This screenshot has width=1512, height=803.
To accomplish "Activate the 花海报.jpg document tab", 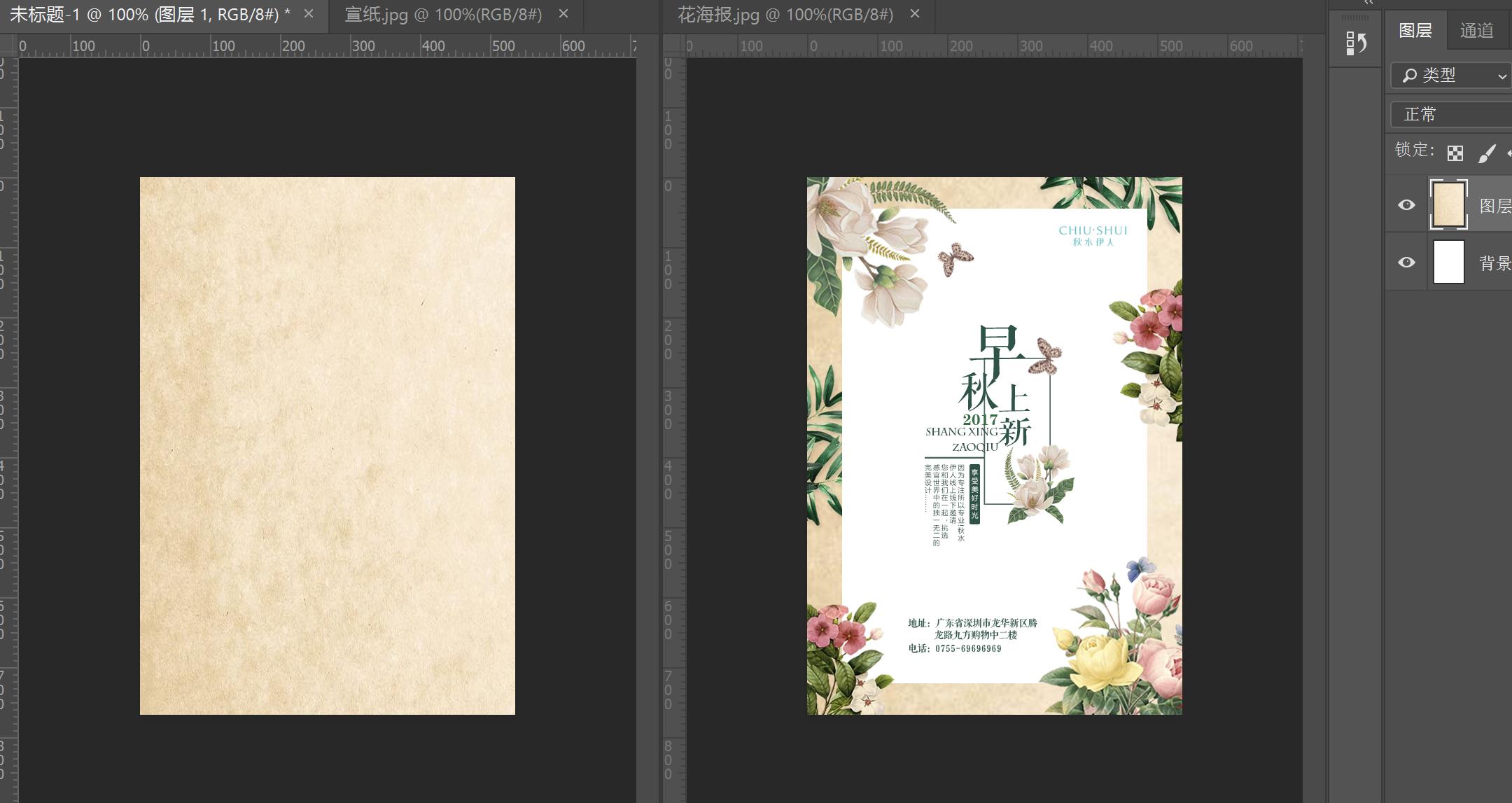I will click(785, 15).
